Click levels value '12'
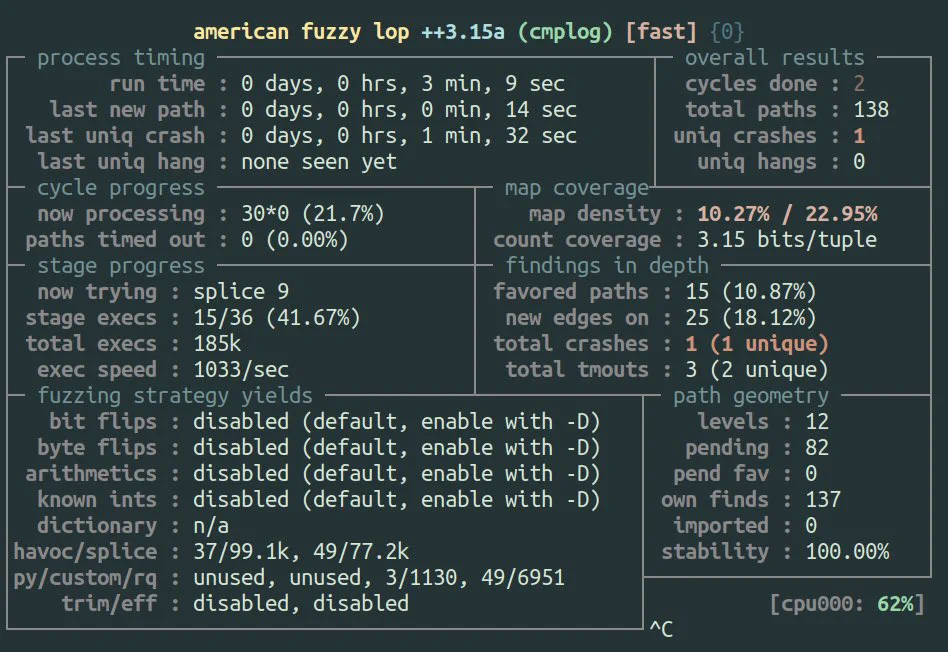The width and height of the screenshot is (948, 652). [817, 422]
